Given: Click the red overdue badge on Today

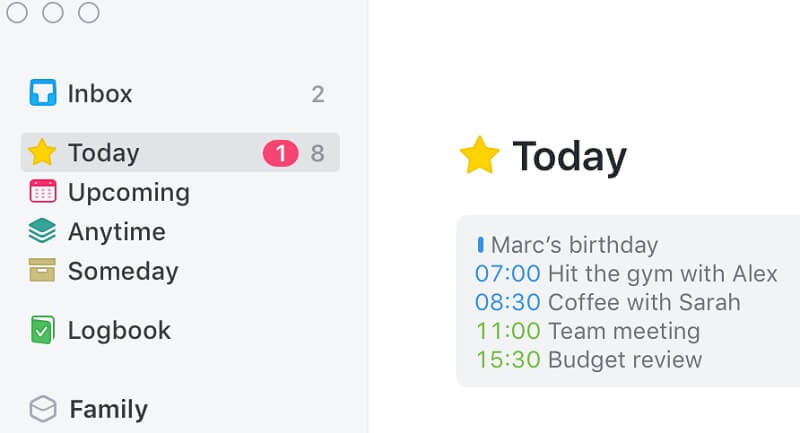Looking at the screenshot, I should [280, 153].
